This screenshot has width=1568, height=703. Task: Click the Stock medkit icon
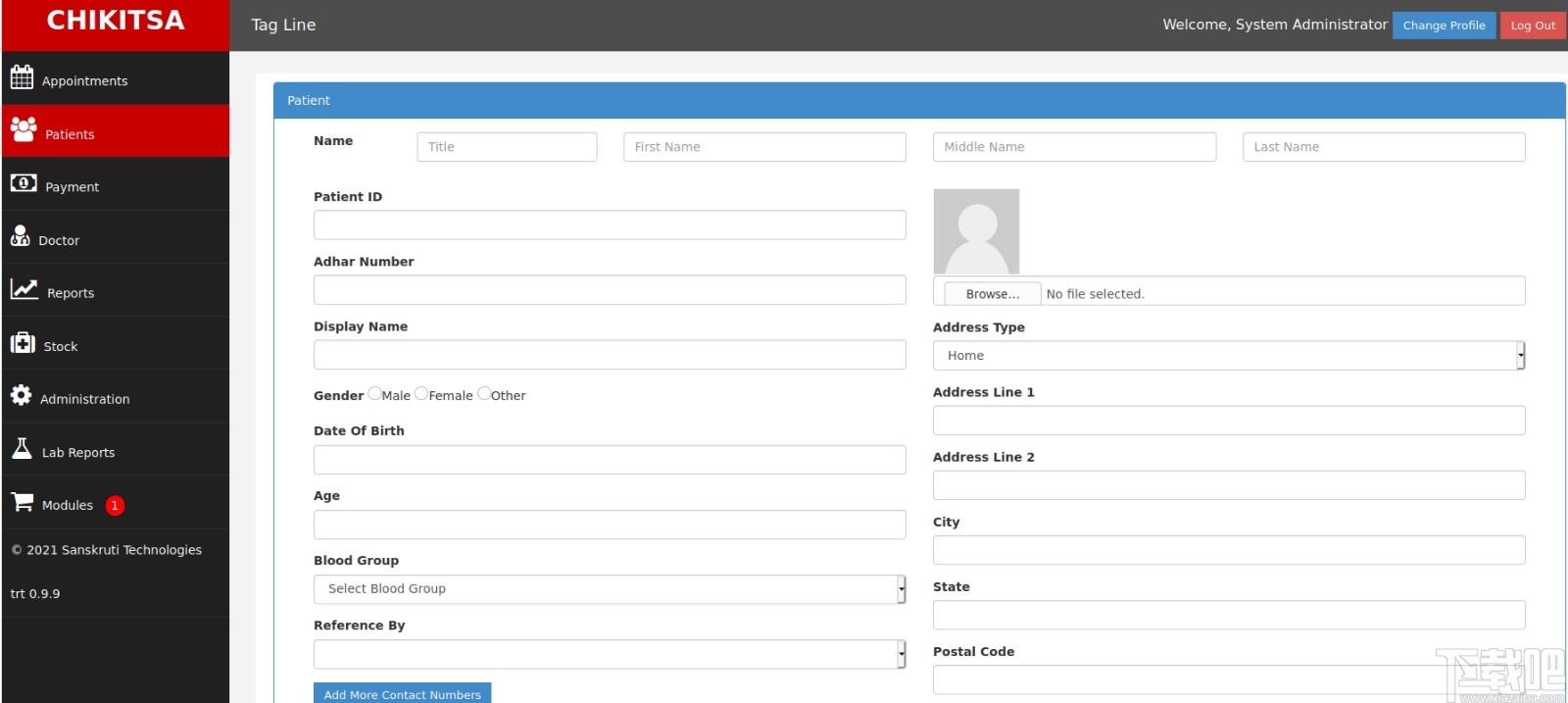(23, 342)
